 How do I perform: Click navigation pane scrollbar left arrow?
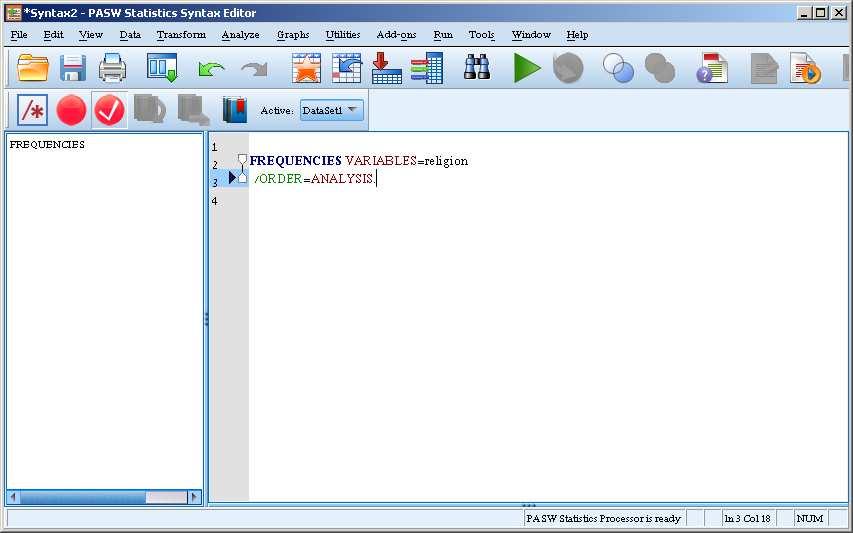14,497
